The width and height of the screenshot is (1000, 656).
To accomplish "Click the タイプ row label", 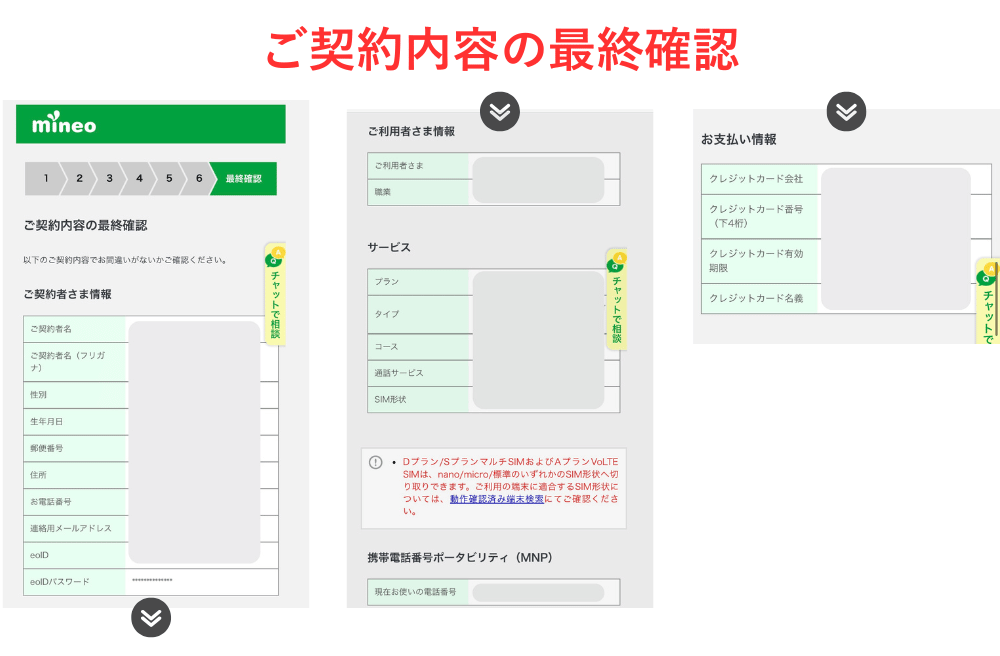I will click(x=387, y=314).
